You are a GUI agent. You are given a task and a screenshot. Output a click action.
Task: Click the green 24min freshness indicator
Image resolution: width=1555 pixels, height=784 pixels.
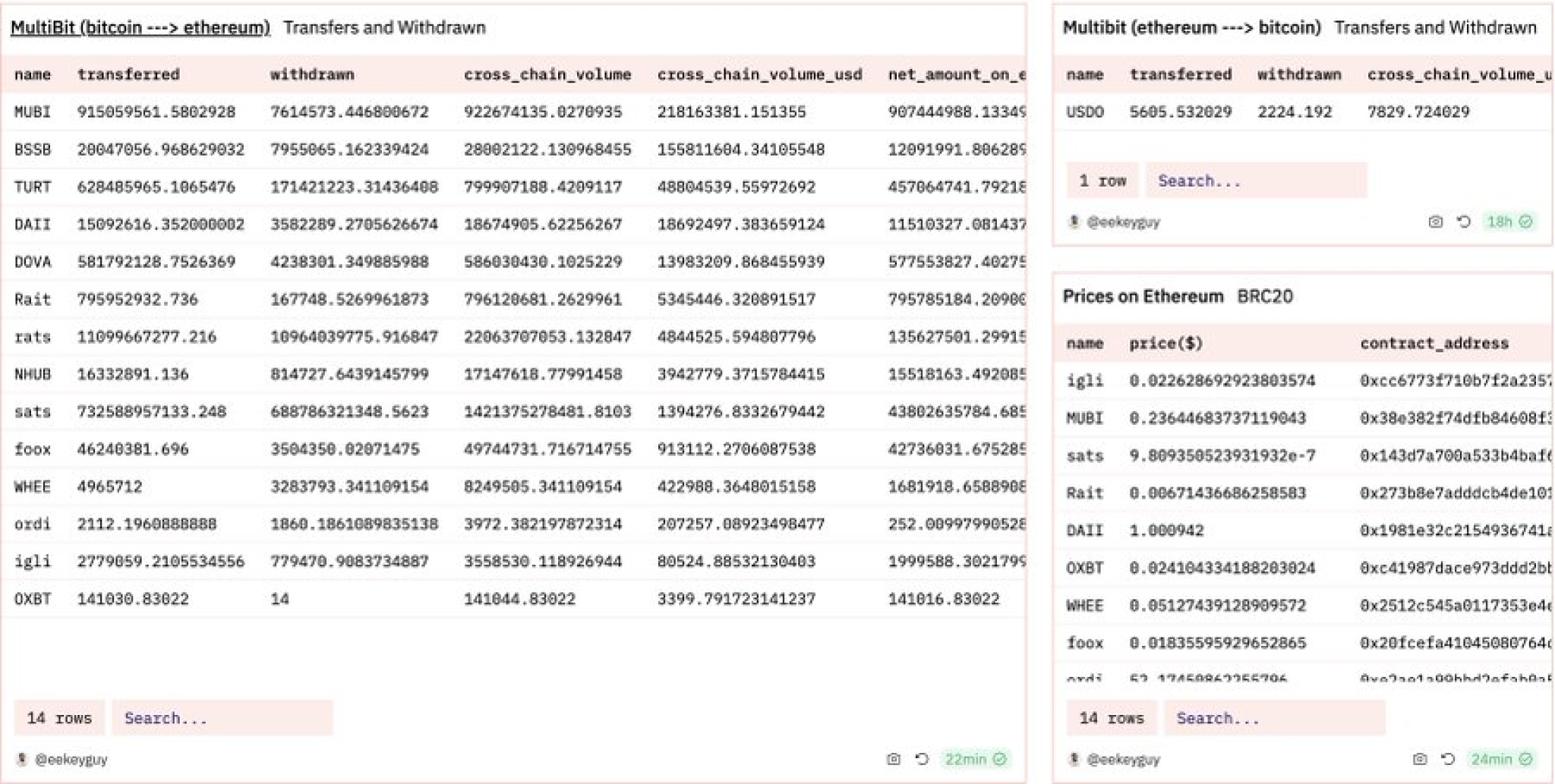tap(1494, 757)
